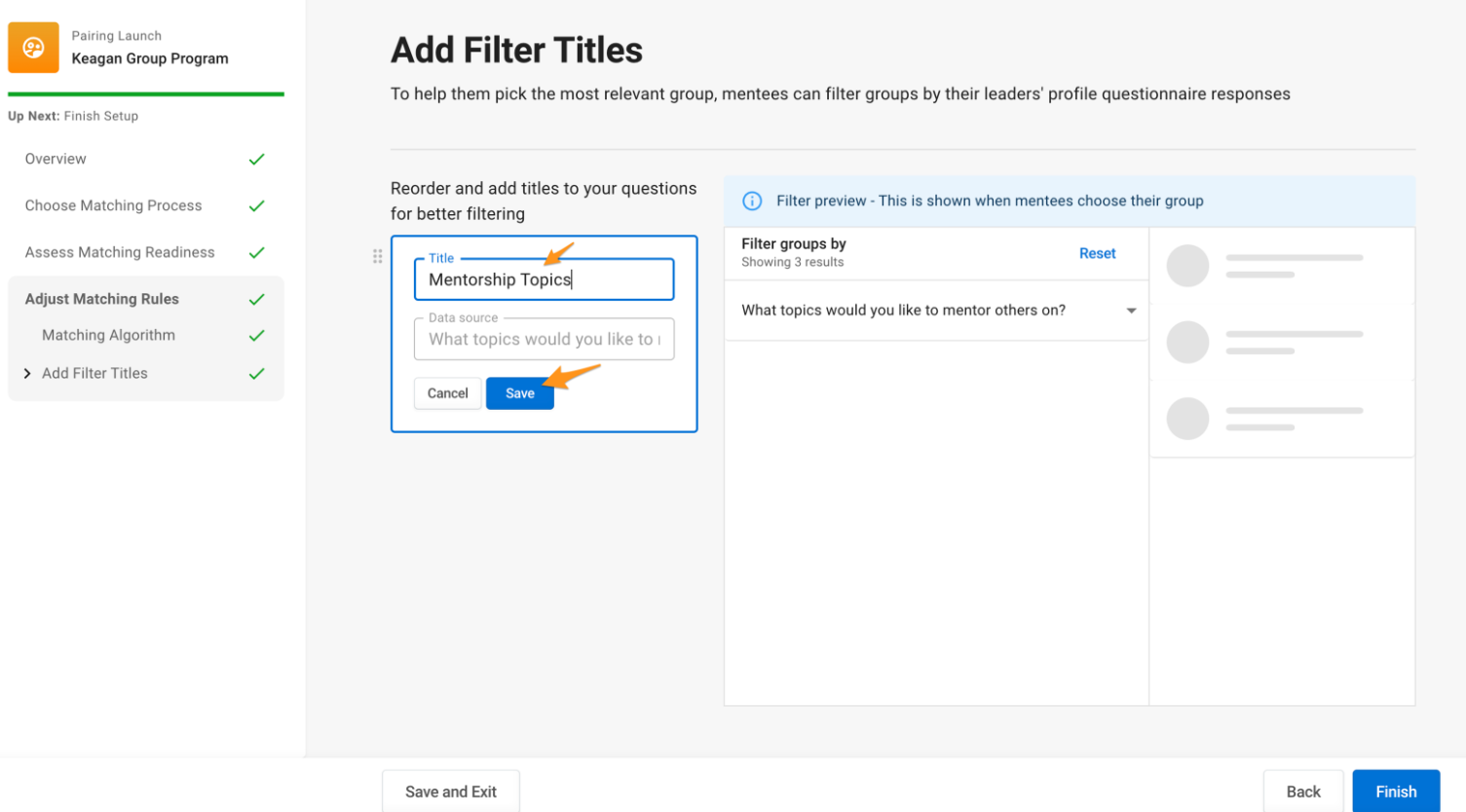Expand the 'What topics would you like to mentor' filter
This screenshot has width=1466, height=812.
[936, 311]
